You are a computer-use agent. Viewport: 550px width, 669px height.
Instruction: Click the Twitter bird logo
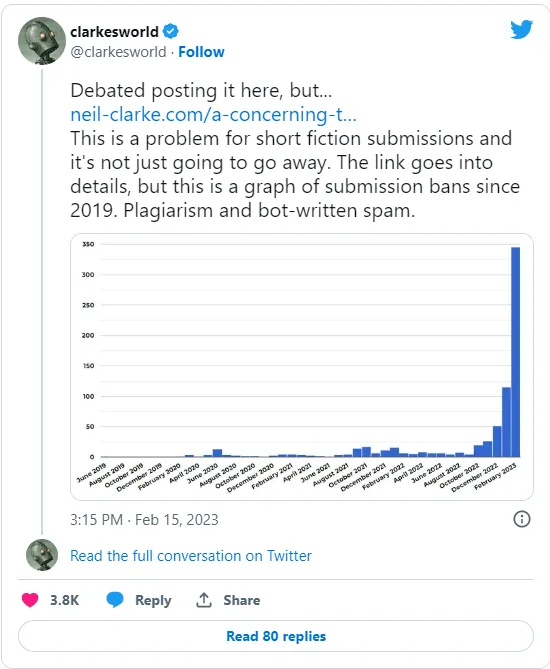pos(521,29)
